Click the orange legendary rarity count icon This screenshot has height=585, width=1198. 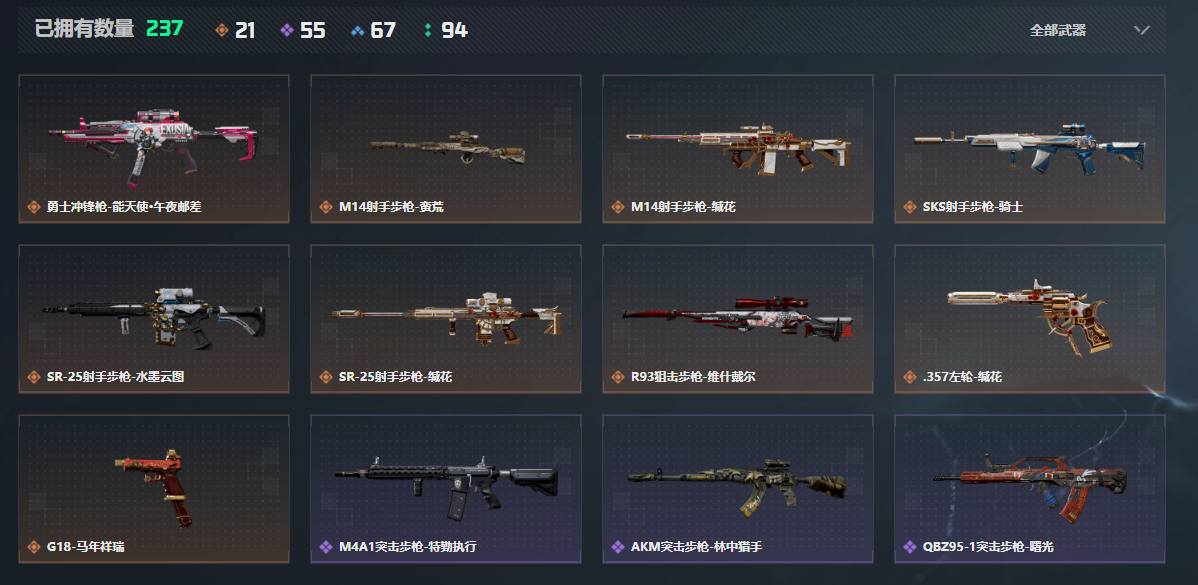click(222, 31)
